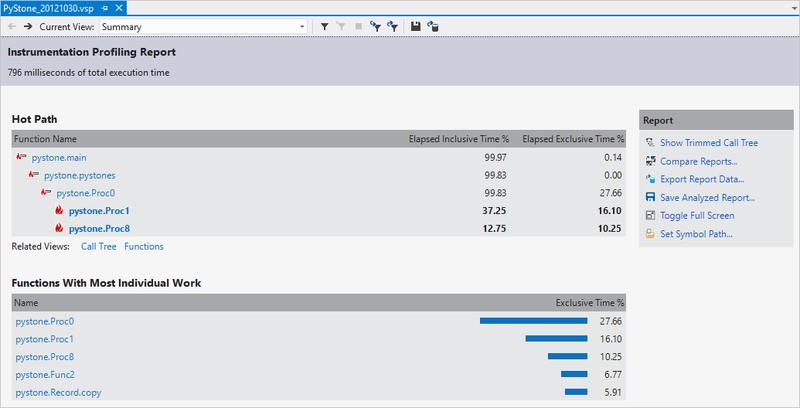The height and width of the screenshot is (408, 800).
Task: Open the Call Tree related view
Action: click(98, 246)
